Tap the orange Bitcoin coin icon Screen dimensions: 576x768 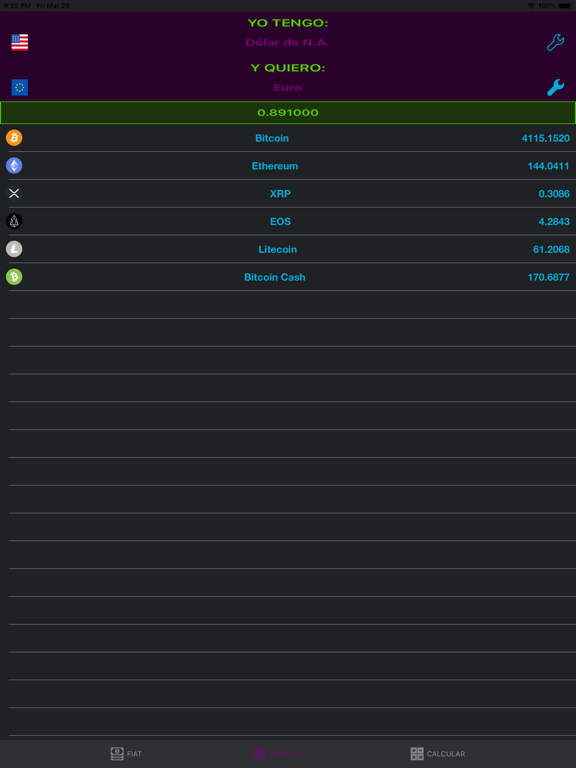[14, 138]
